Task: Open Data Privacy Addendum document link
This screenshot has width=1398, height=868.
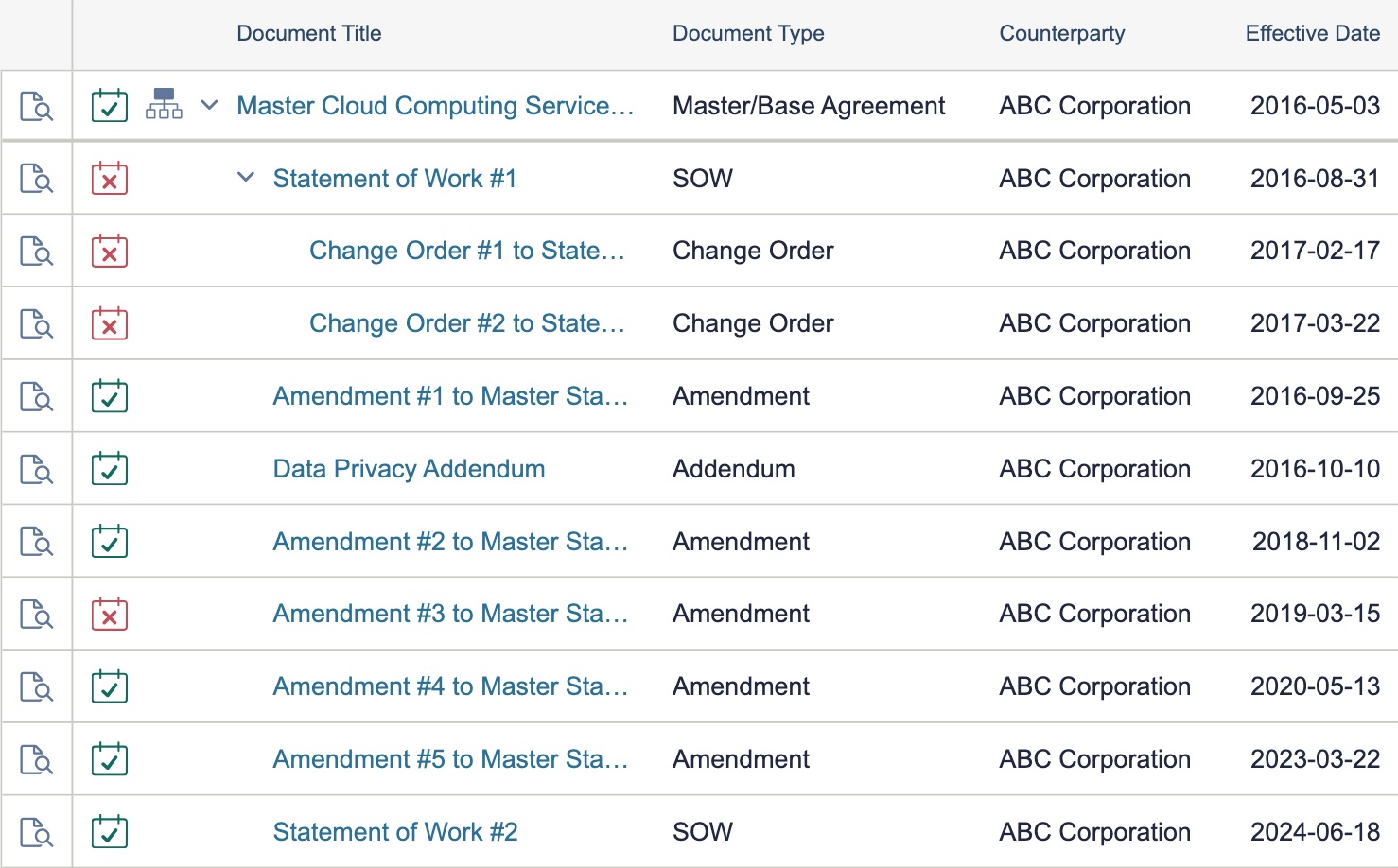Action: pos(409,469)
